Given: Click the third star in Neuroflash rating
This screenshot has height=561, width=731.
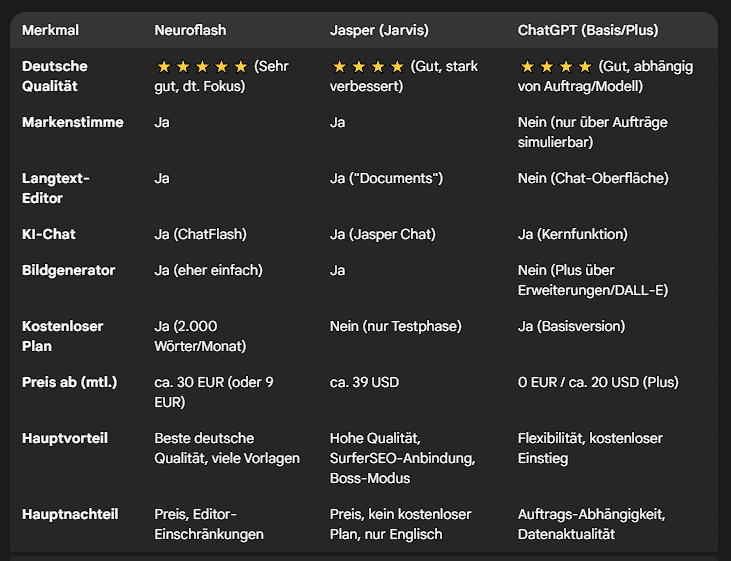Looking at the screenshot, I should [202, 67].
